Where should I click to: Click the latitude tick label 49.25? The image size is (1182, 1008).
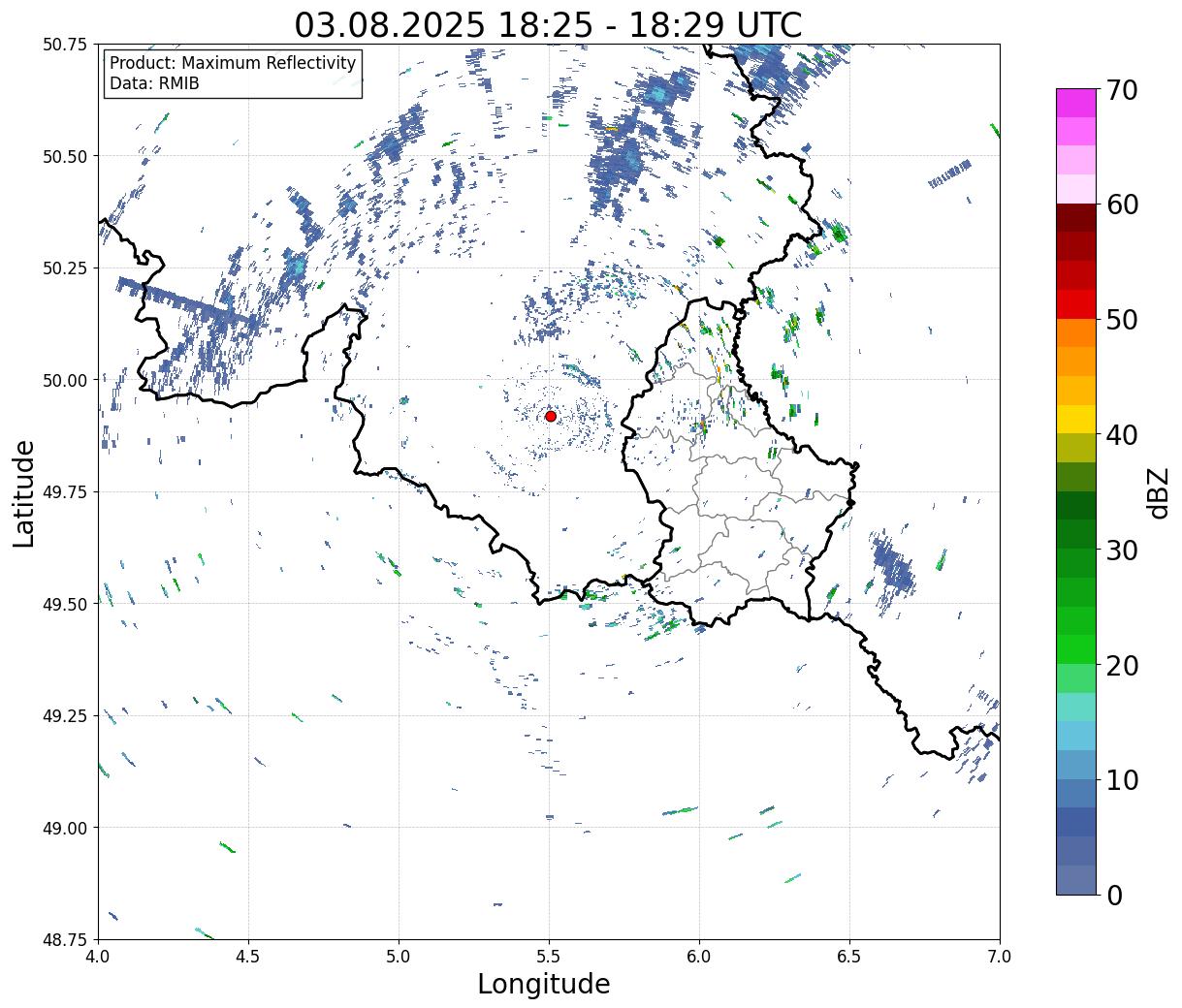pos(65,716)
